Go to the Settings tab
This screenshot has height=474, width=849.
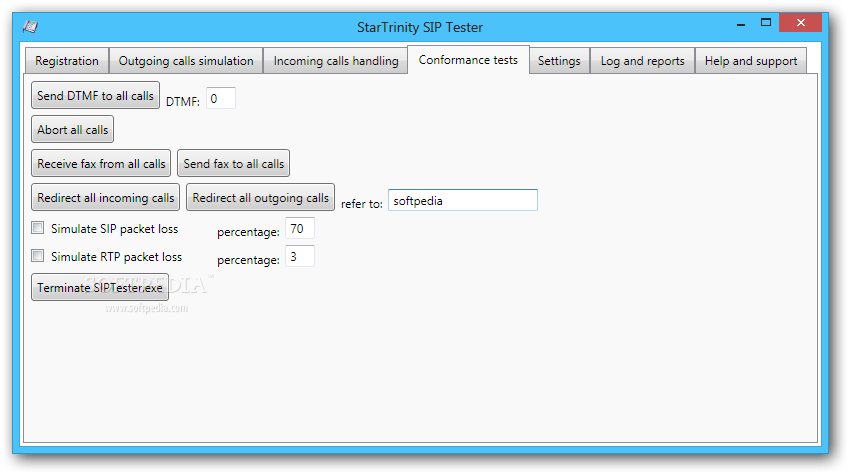pos(559,61)
